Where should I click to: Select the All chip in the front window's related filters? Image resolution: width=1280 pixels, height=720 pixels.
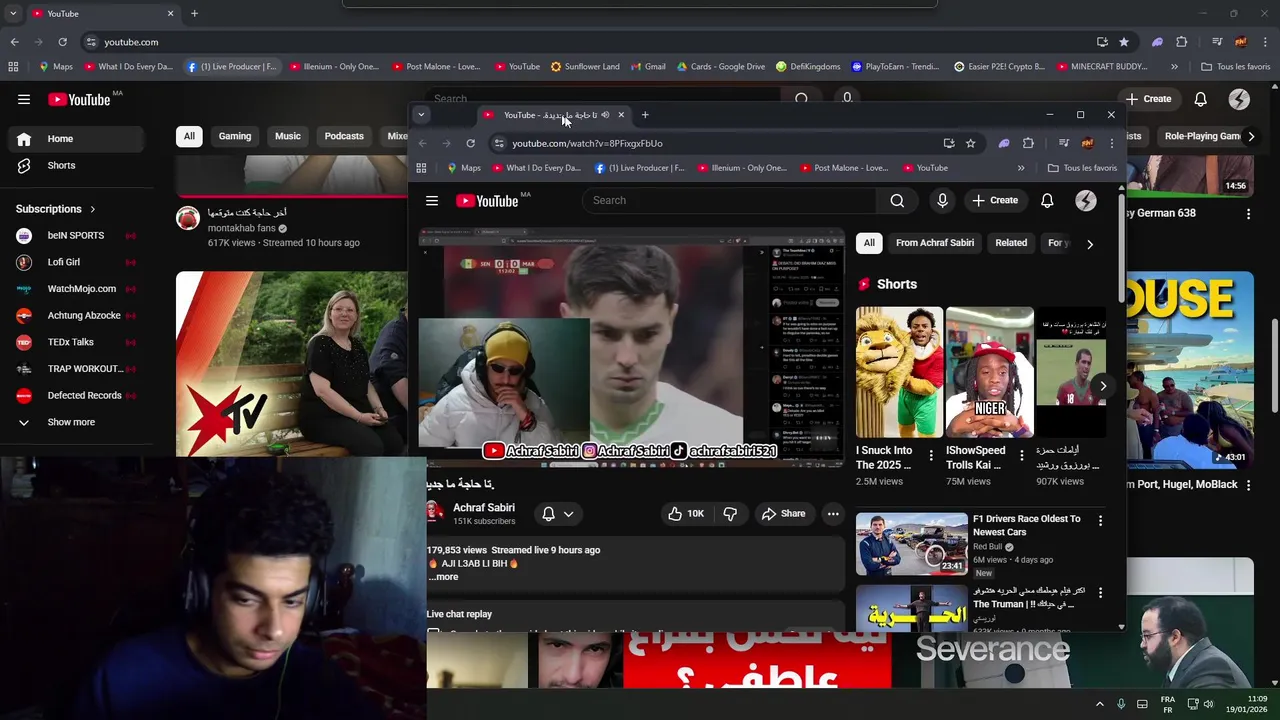869,243
